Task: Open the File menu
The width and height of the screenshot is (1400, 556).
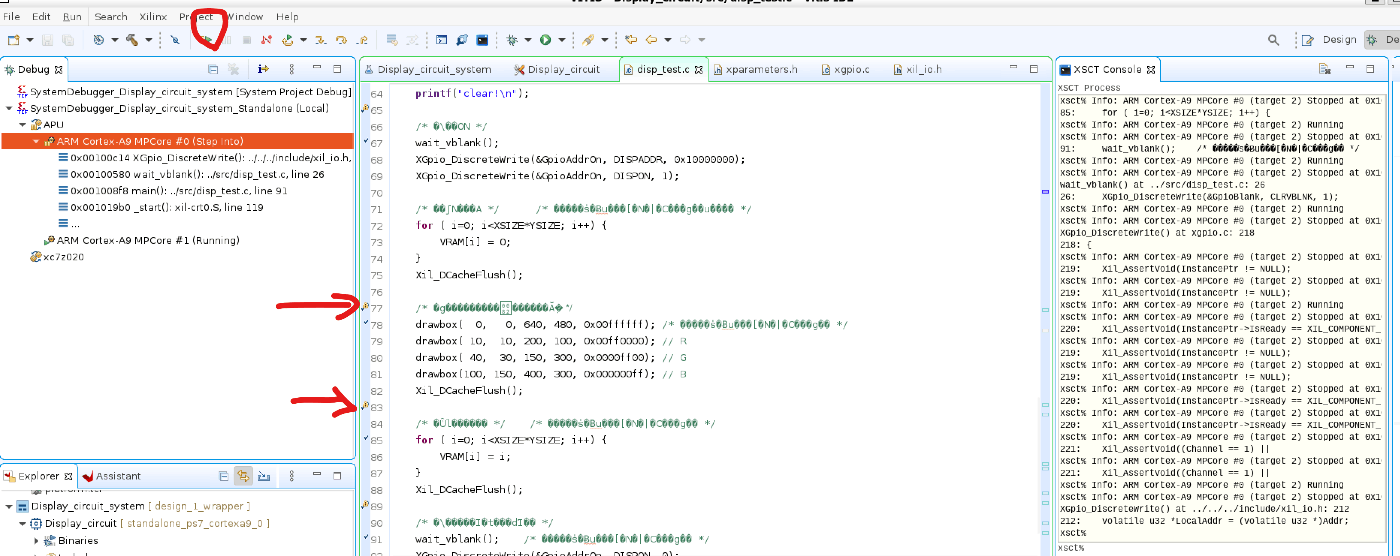Action: 12,16
